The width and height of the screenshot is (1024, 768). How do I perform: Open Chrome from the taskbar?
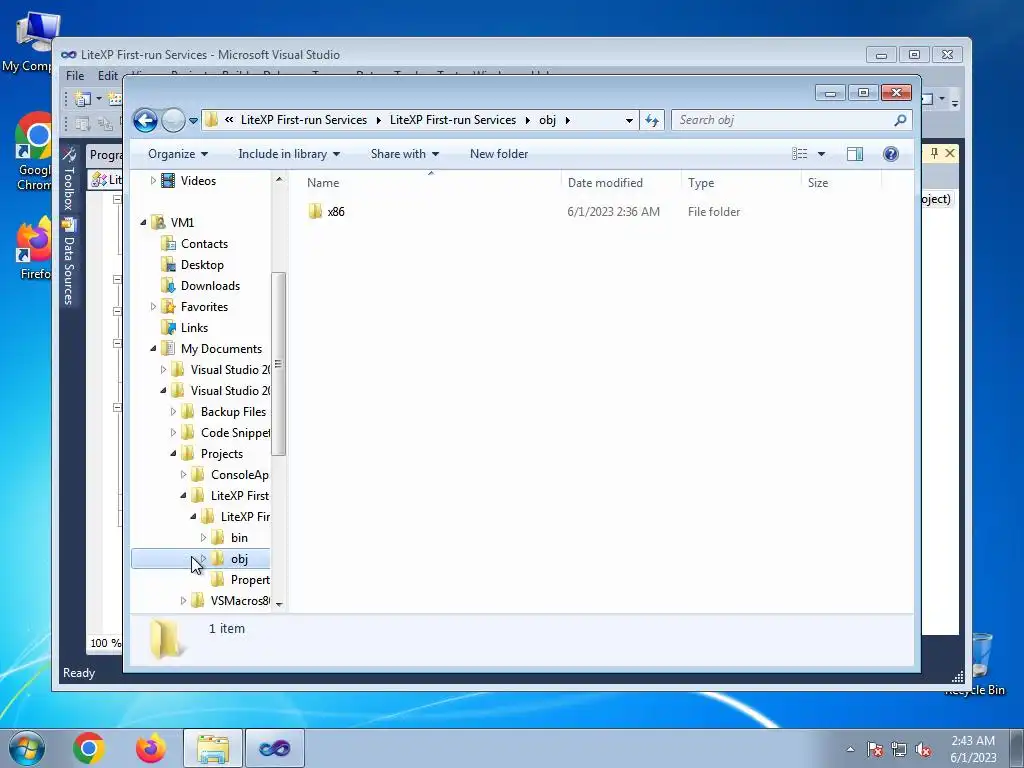[x=89, y=748]
